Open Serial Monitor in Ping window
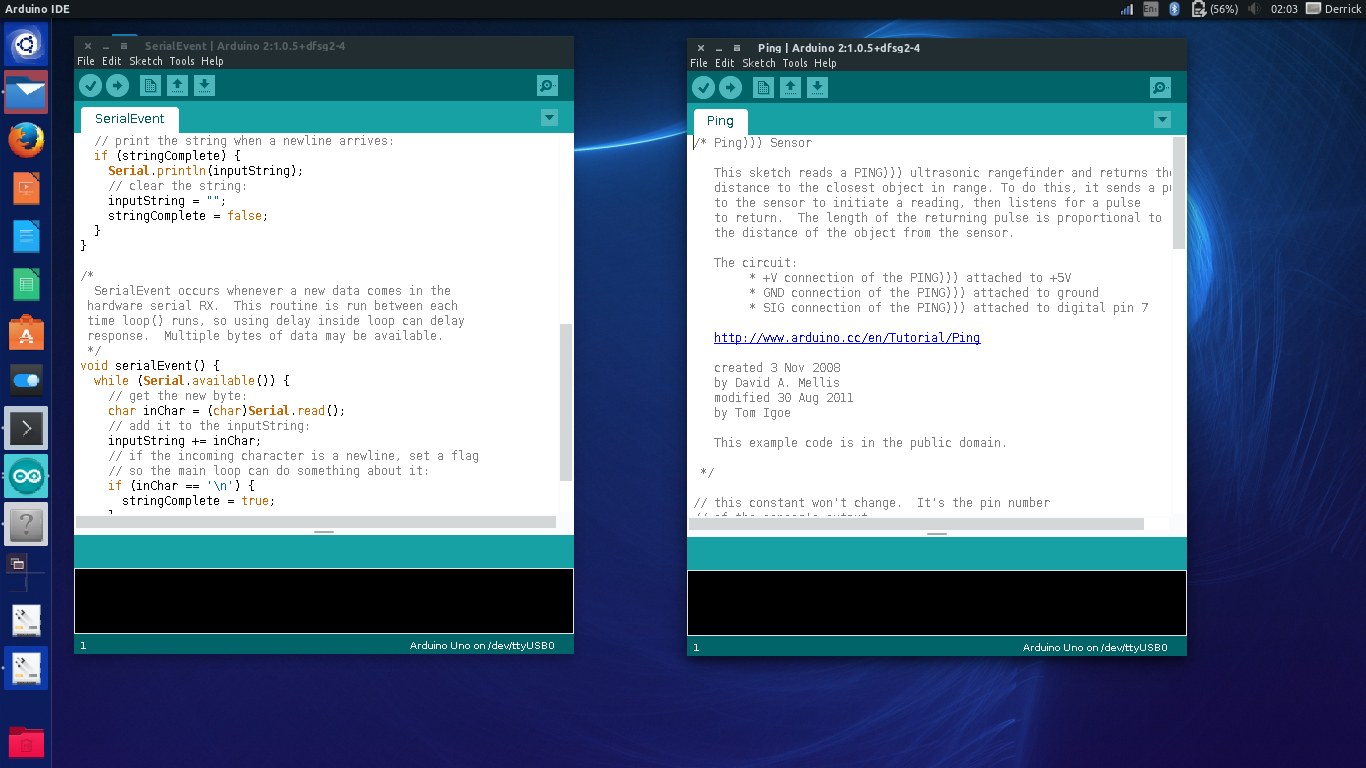Screen dimensions: 1366x768 [1160, 88]
